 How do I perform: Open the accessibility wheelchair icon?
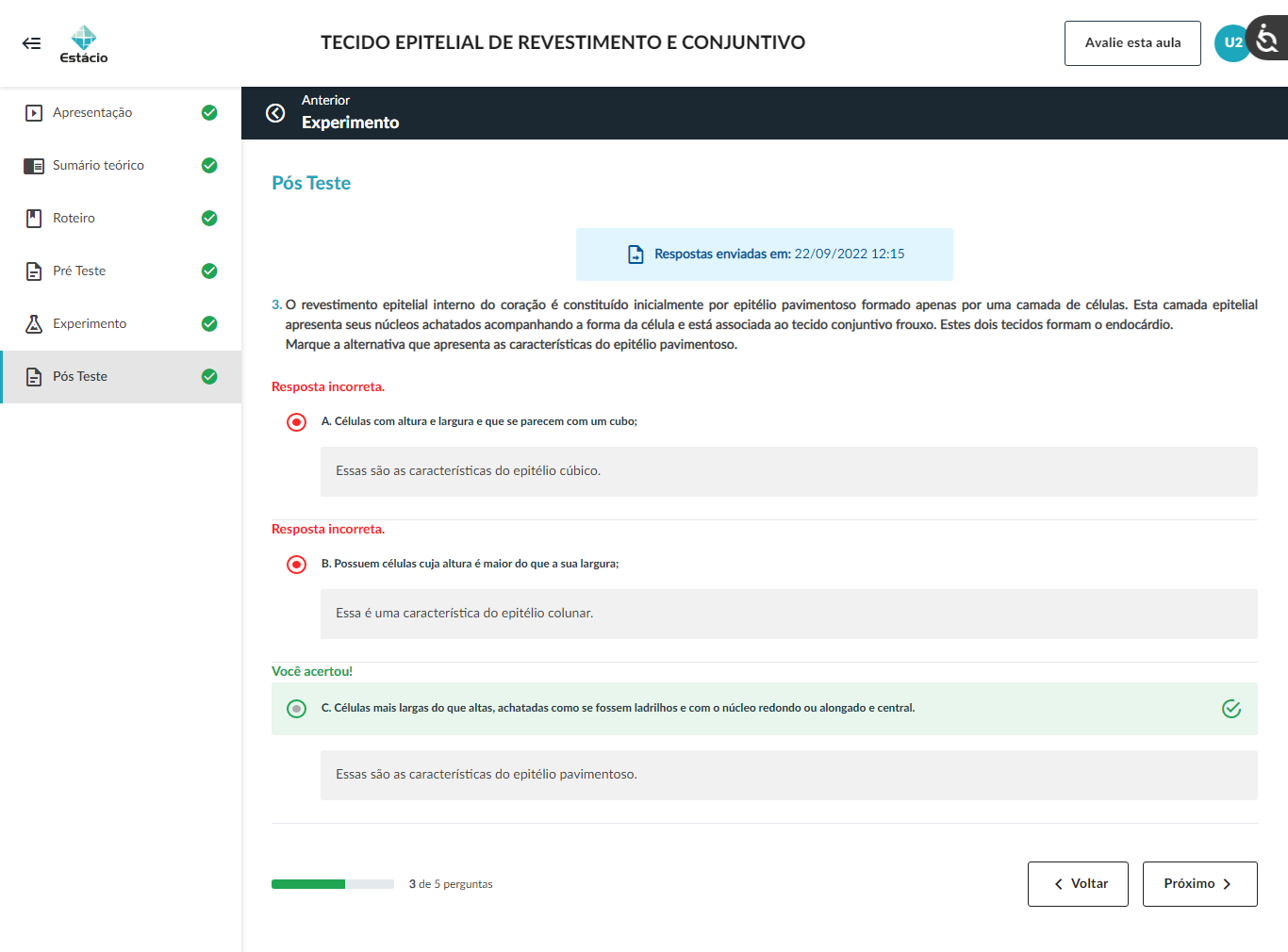[1268, 39]
